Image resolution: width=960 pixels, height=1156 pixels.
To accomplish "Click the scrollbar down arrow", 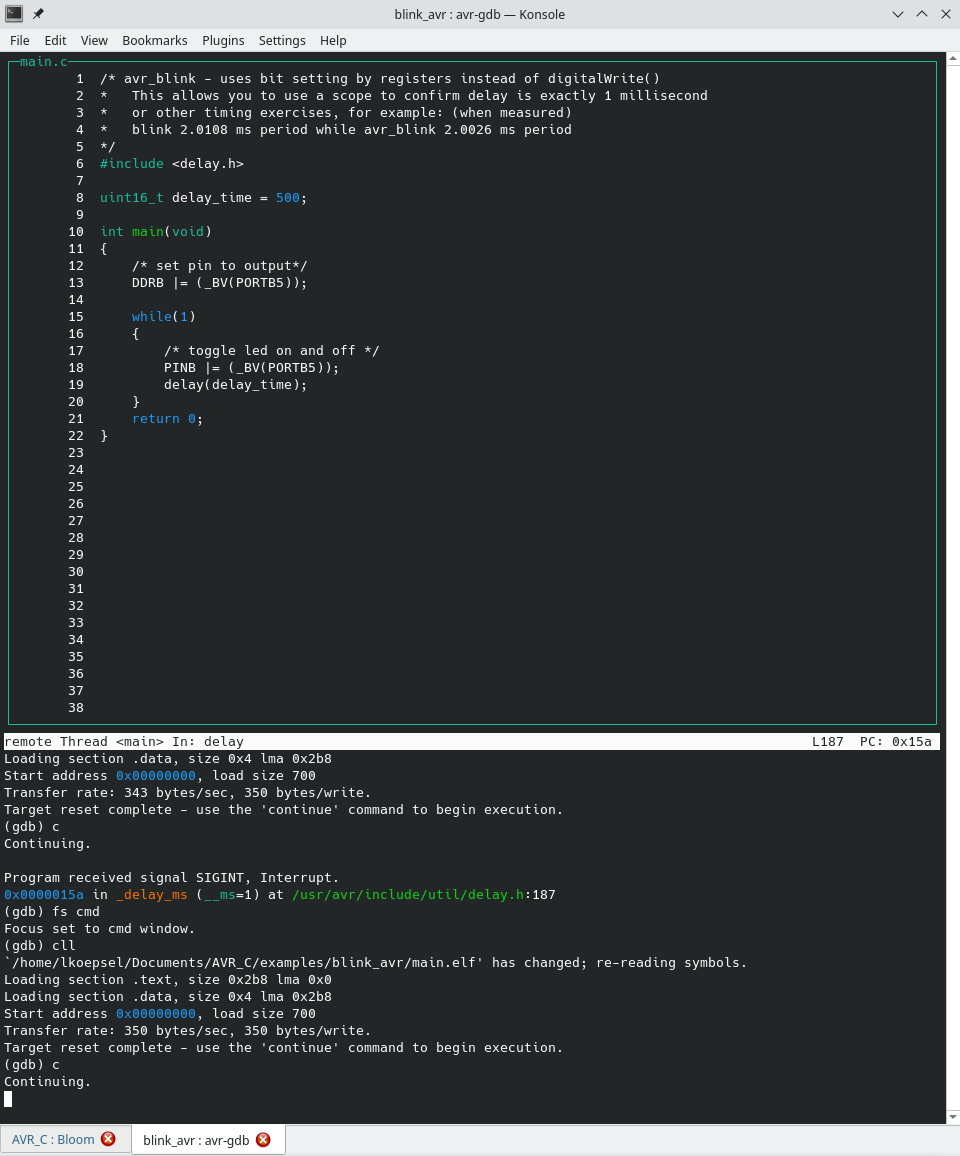I will tap(953, 1118).
